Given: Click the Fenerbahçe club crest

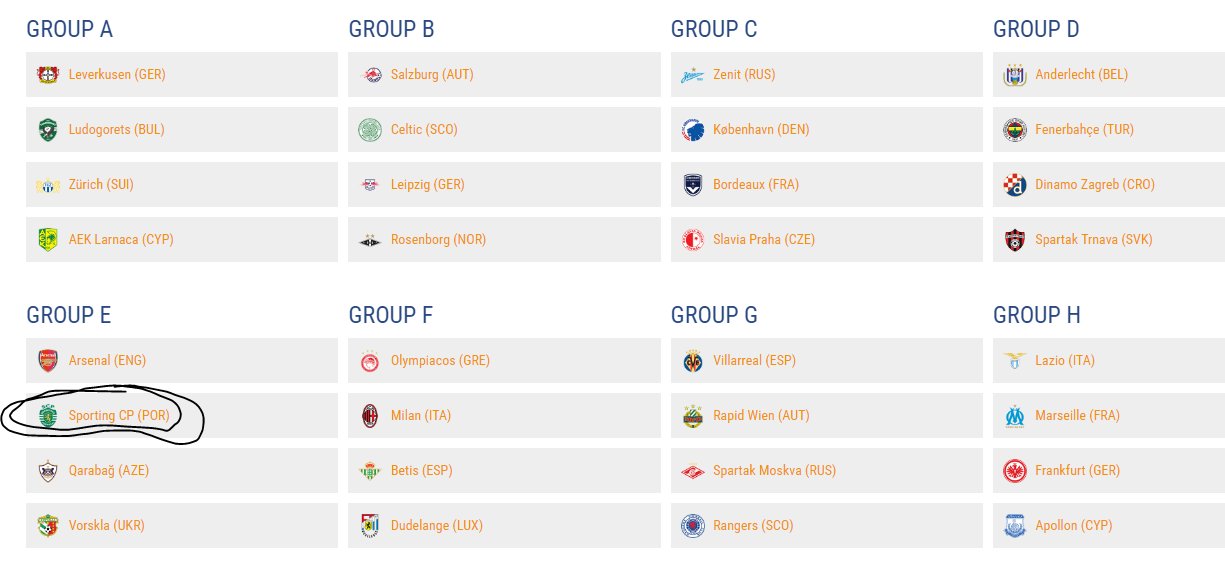Looking at the screenshot, I should (1015, 130).
